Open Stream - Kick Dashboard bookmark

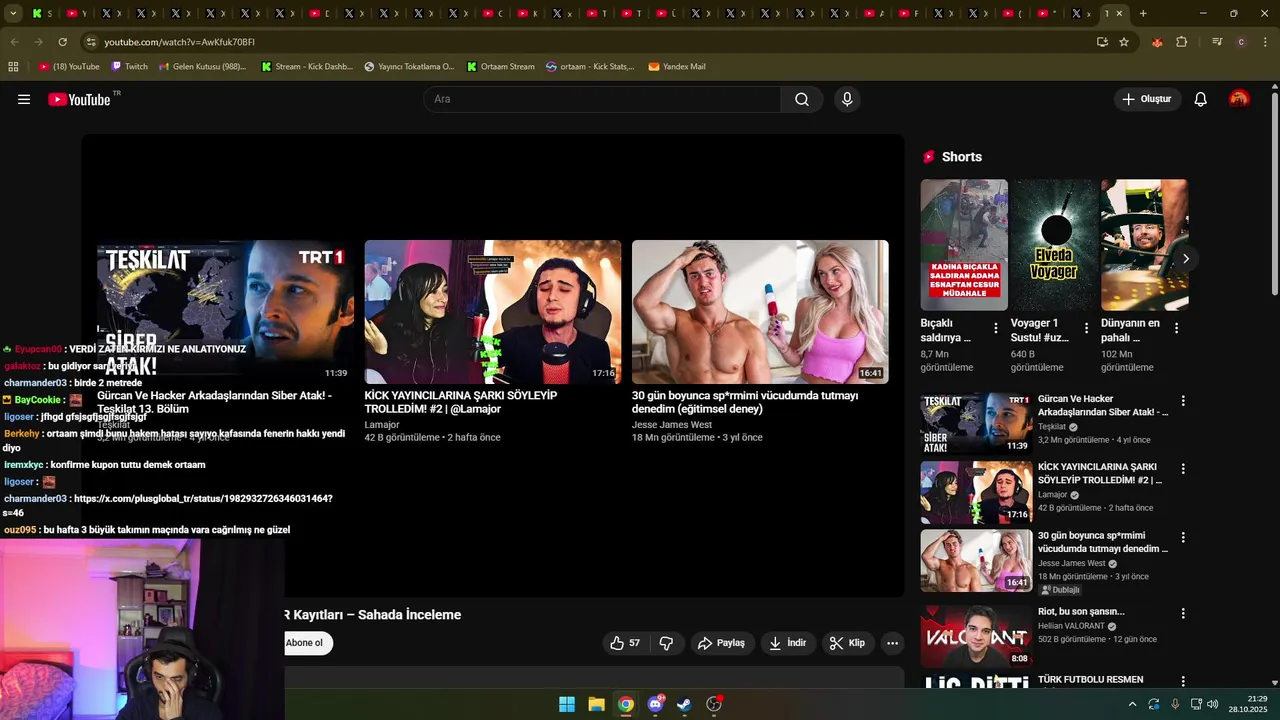click(307, 67)
